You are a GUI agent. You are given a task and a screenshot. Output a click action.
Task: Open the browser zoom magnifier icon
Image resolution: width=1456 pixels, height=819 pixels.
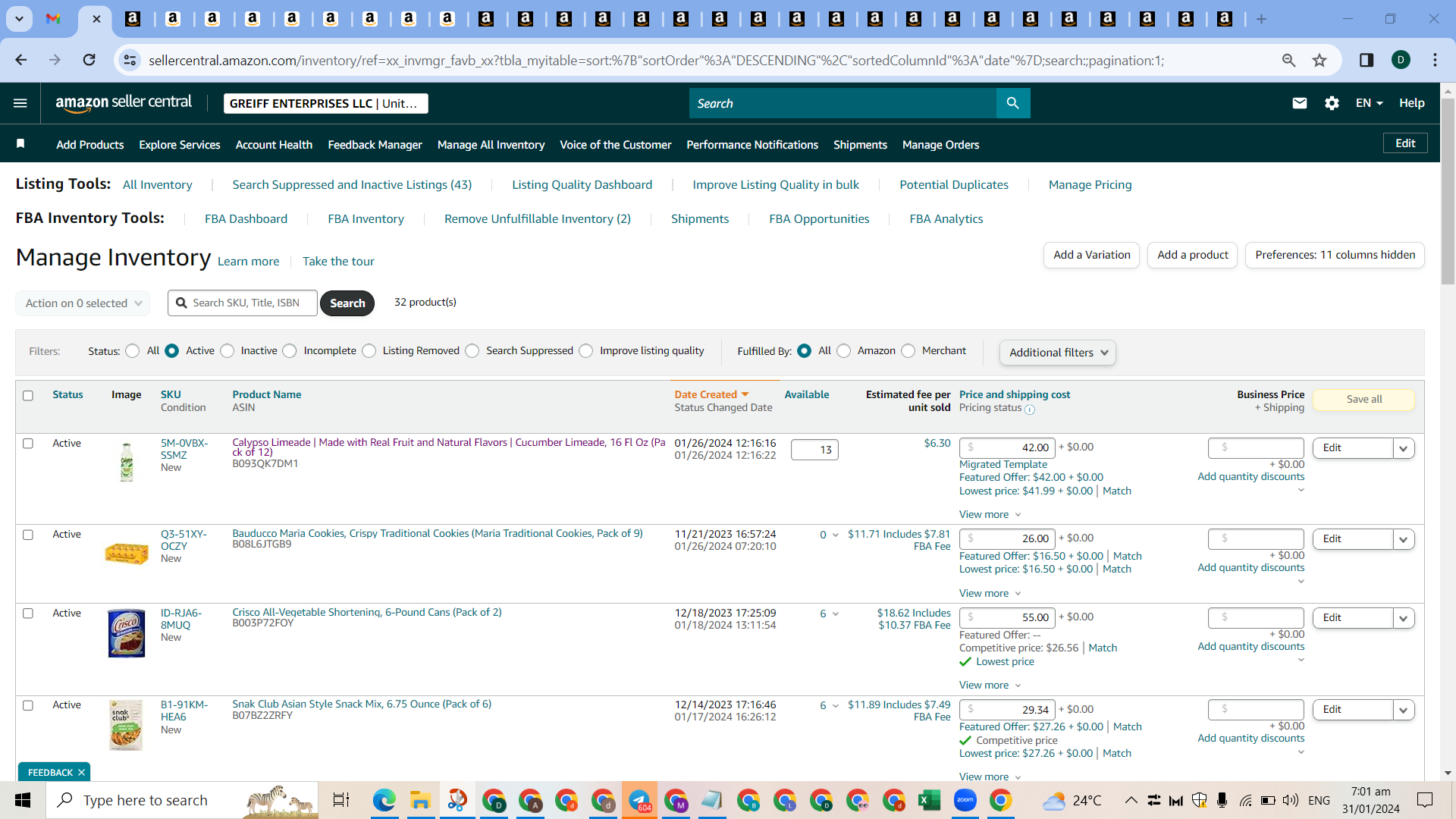(1288, 60)
